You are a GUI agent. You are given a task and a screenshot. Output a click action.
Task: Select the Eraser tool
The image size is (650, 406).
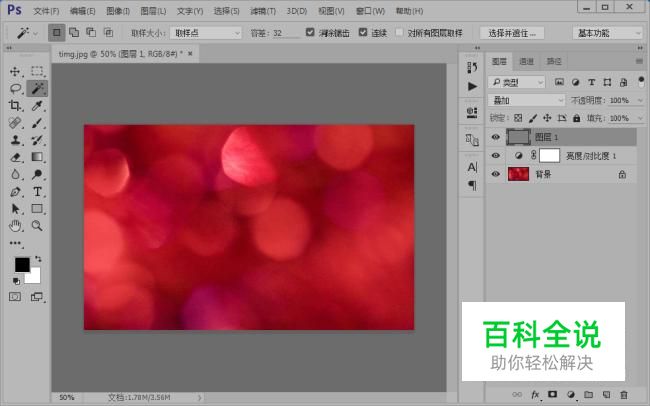15,157
